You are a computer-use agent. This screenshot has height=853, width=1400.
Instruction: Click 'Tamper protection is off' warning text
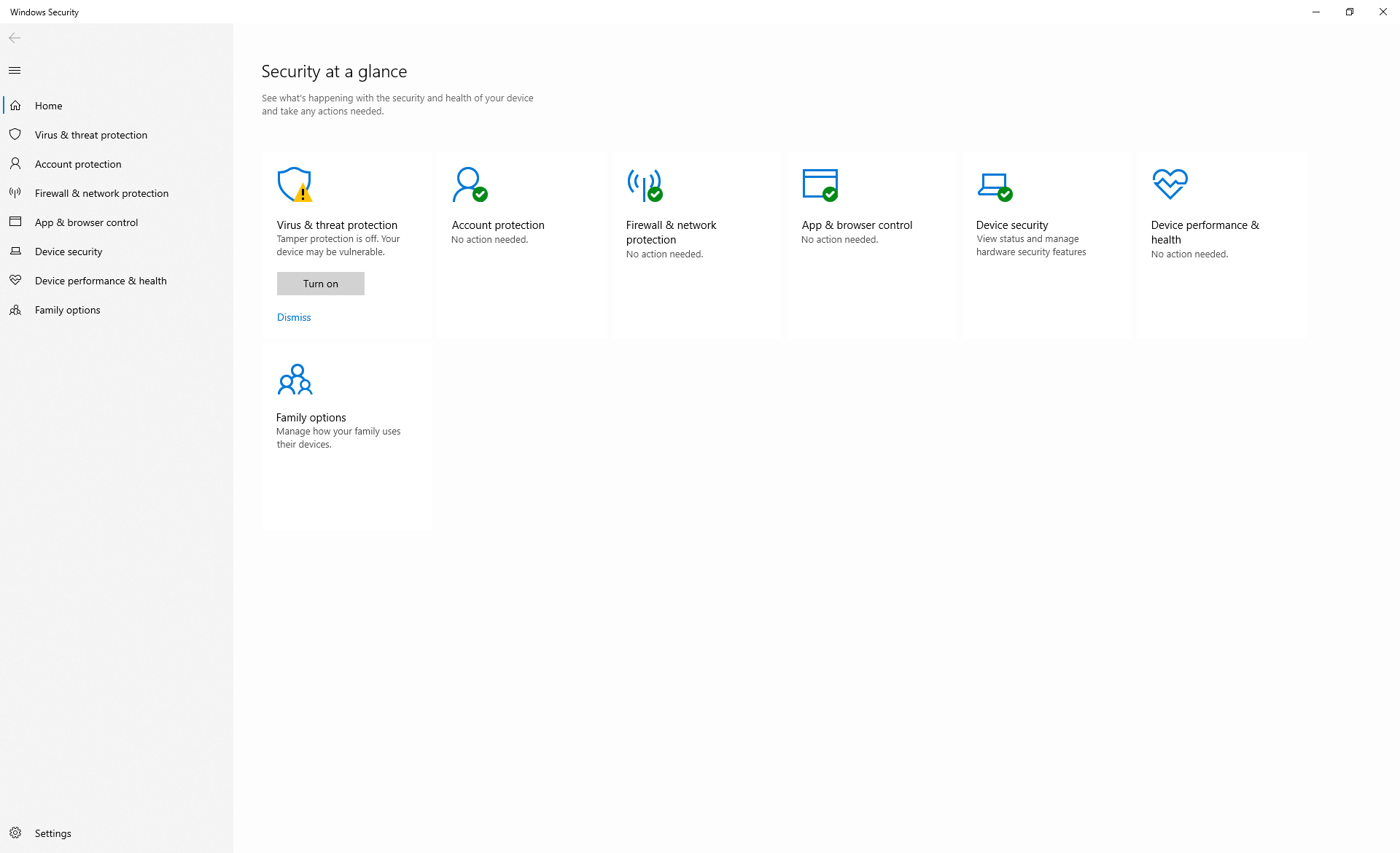click(338, 246)
